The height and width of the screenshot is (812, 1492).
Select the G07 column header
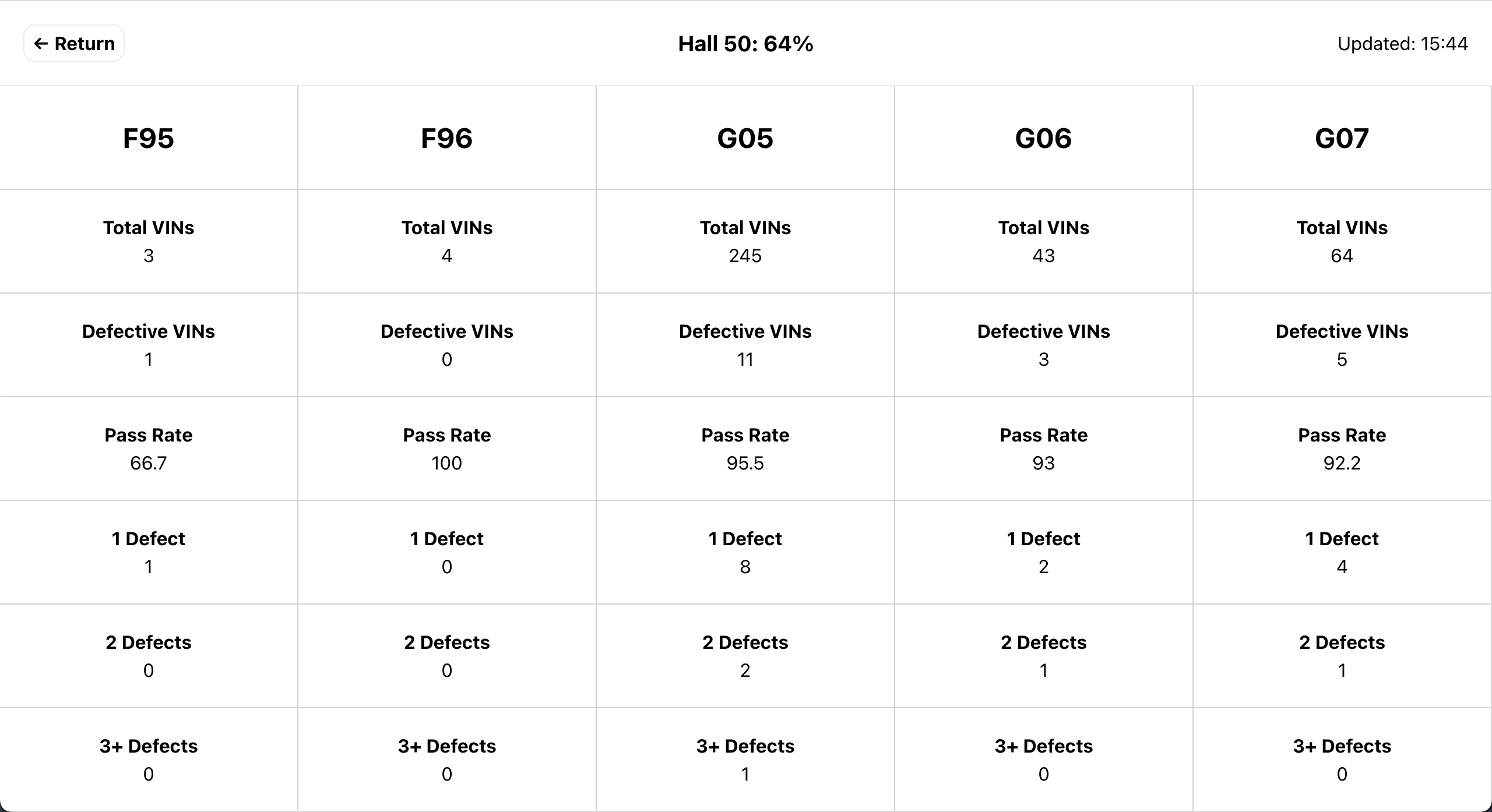coord(1342,138)
